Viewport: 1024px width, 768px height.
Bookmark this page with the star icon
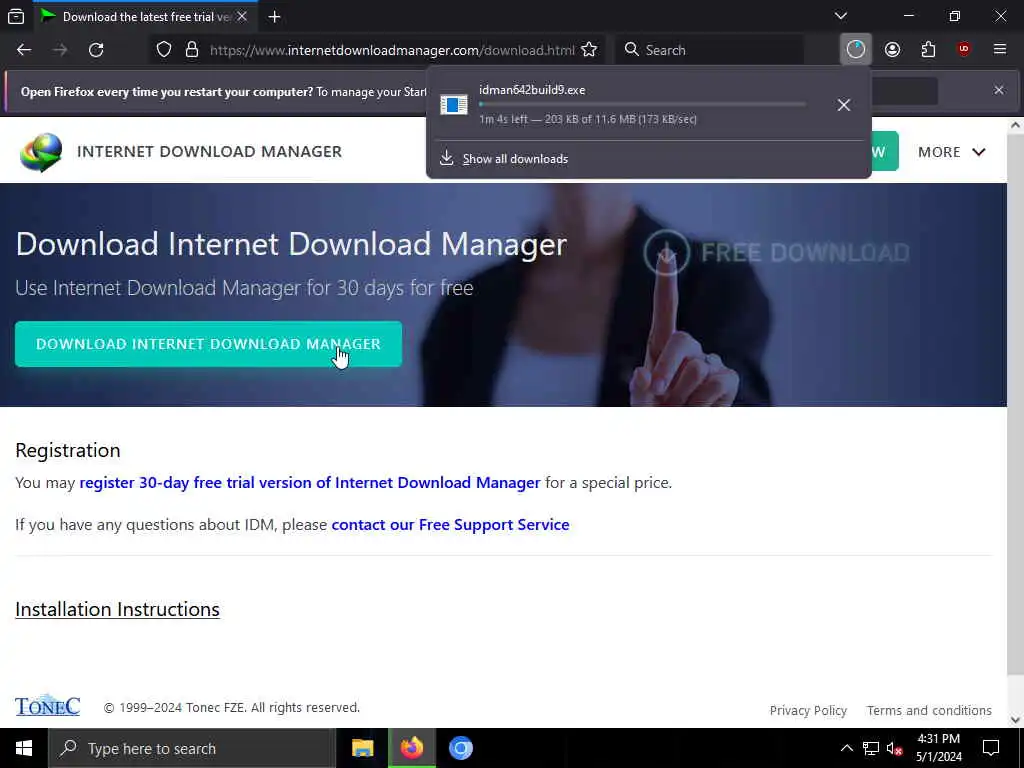tap(589, 50)
